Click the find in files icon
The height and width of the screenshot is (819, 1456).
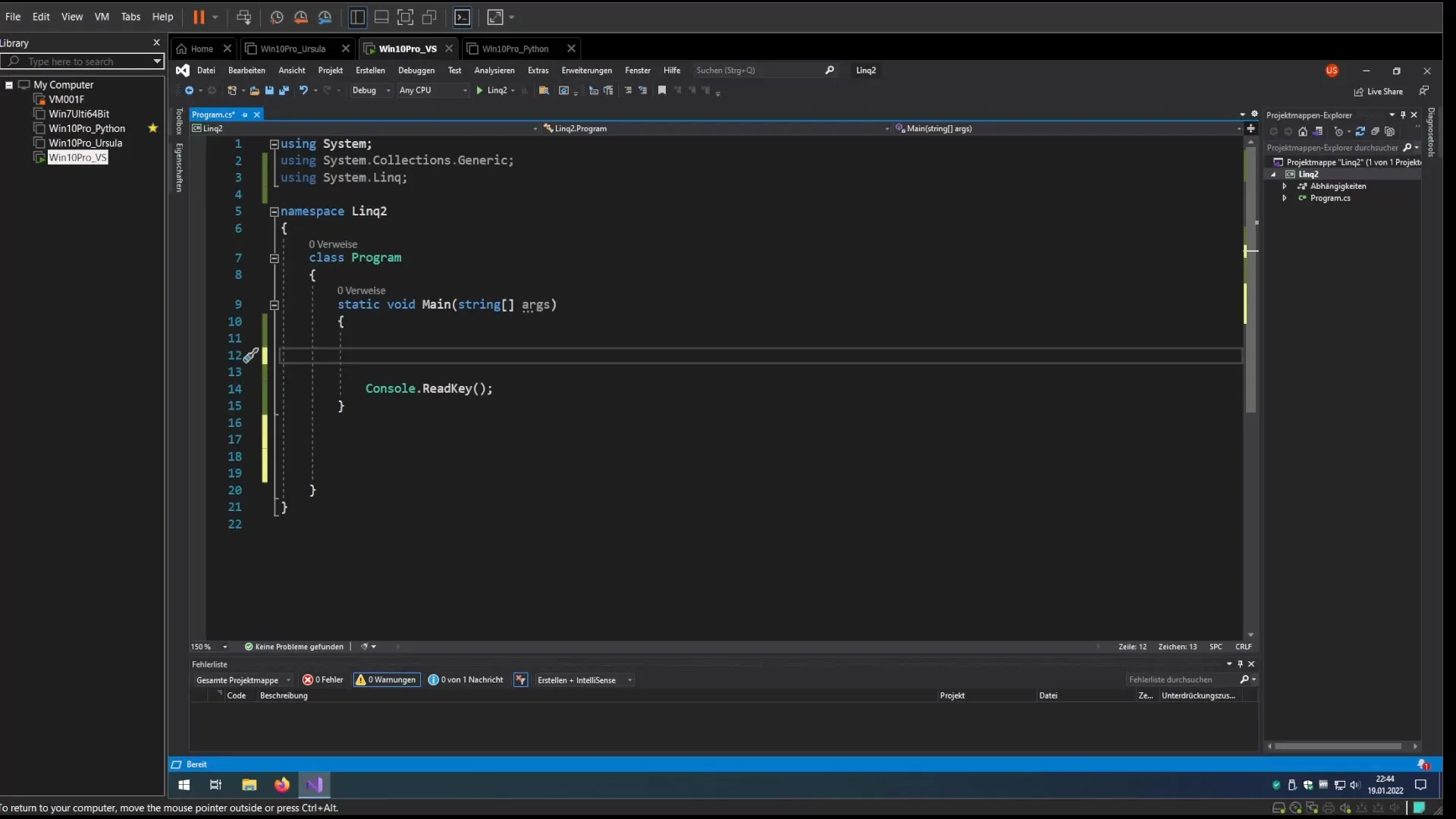[x=544, y=90]
